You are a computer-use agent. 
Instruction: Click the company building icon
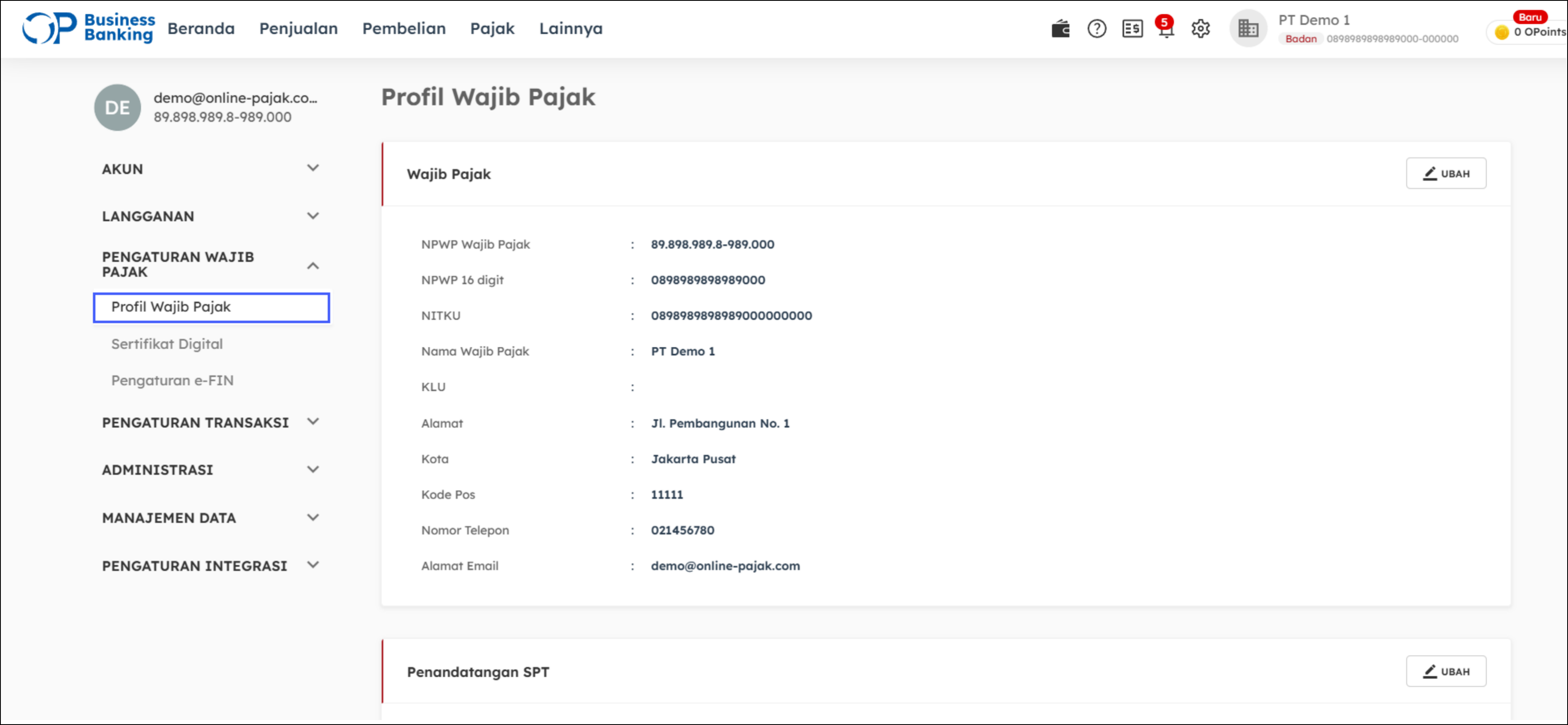[1248, 29]
